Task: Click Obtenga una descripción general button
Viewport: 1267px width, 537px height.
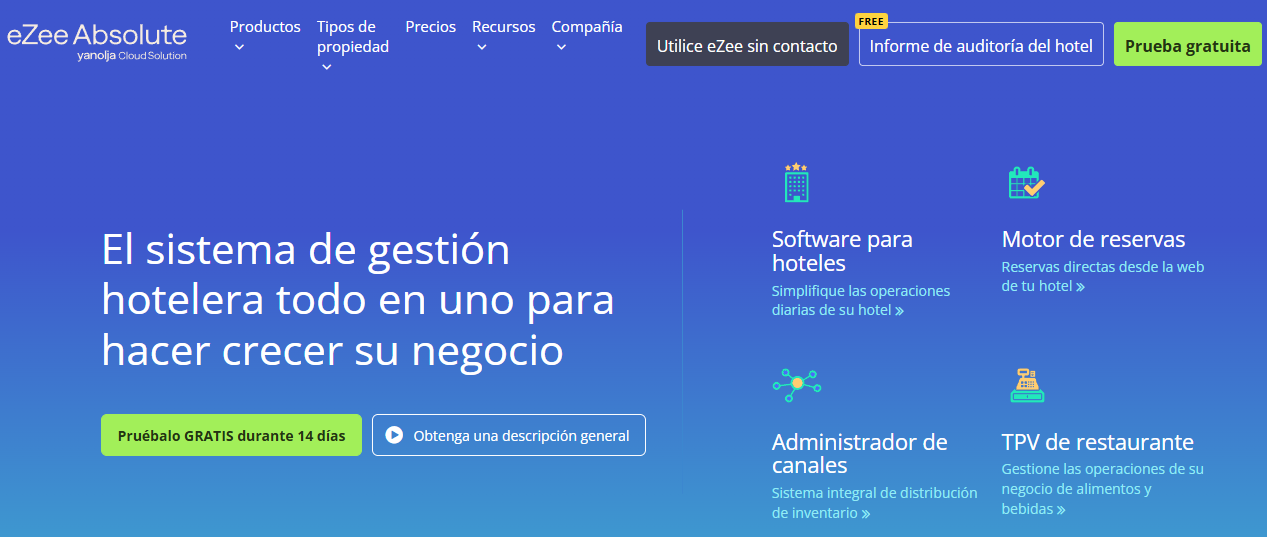Action: (x=509, y=435)
